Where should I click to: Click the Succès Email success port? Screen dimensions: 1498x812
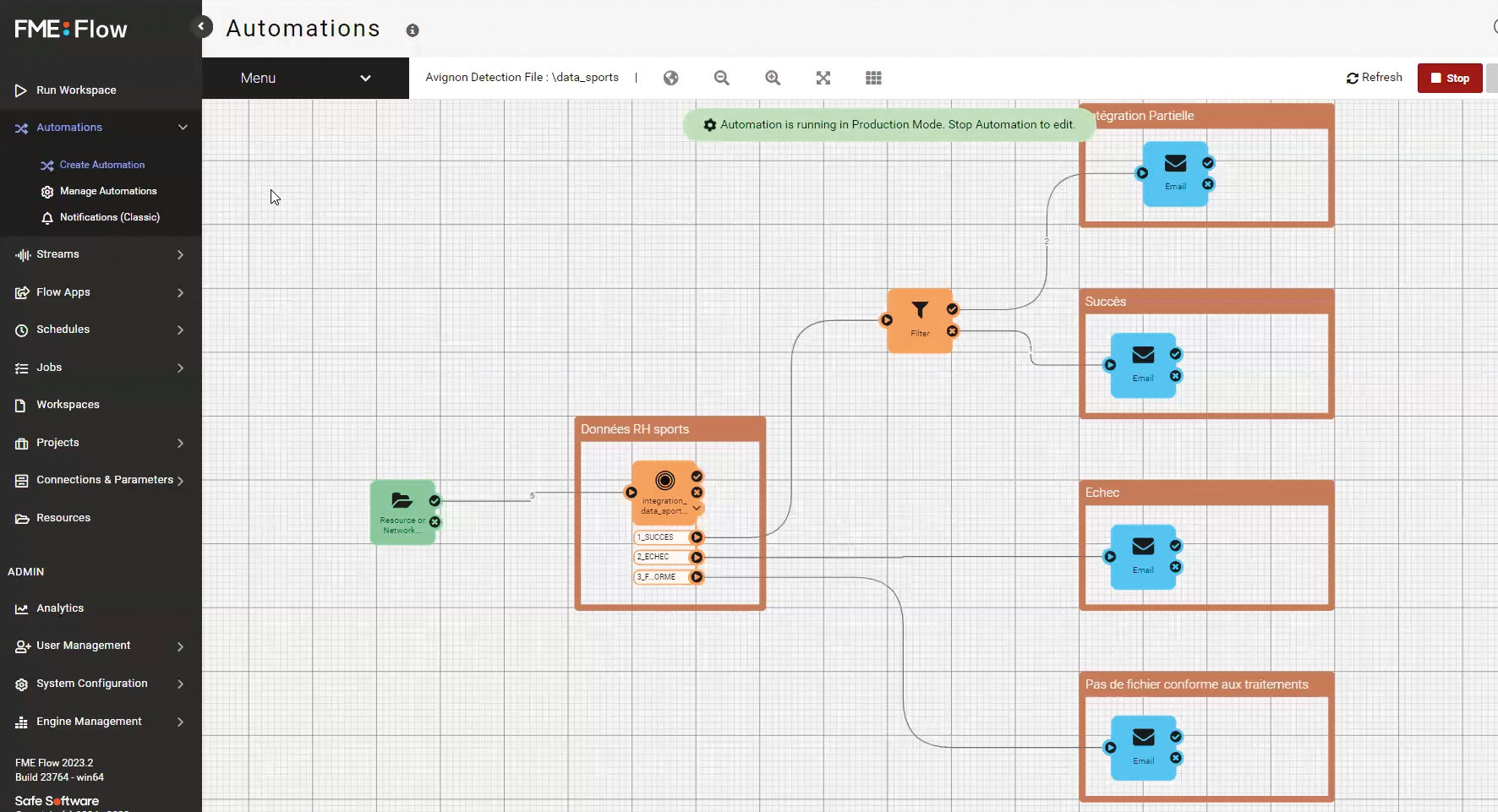pyautogui.click(x=1176, y=354)
